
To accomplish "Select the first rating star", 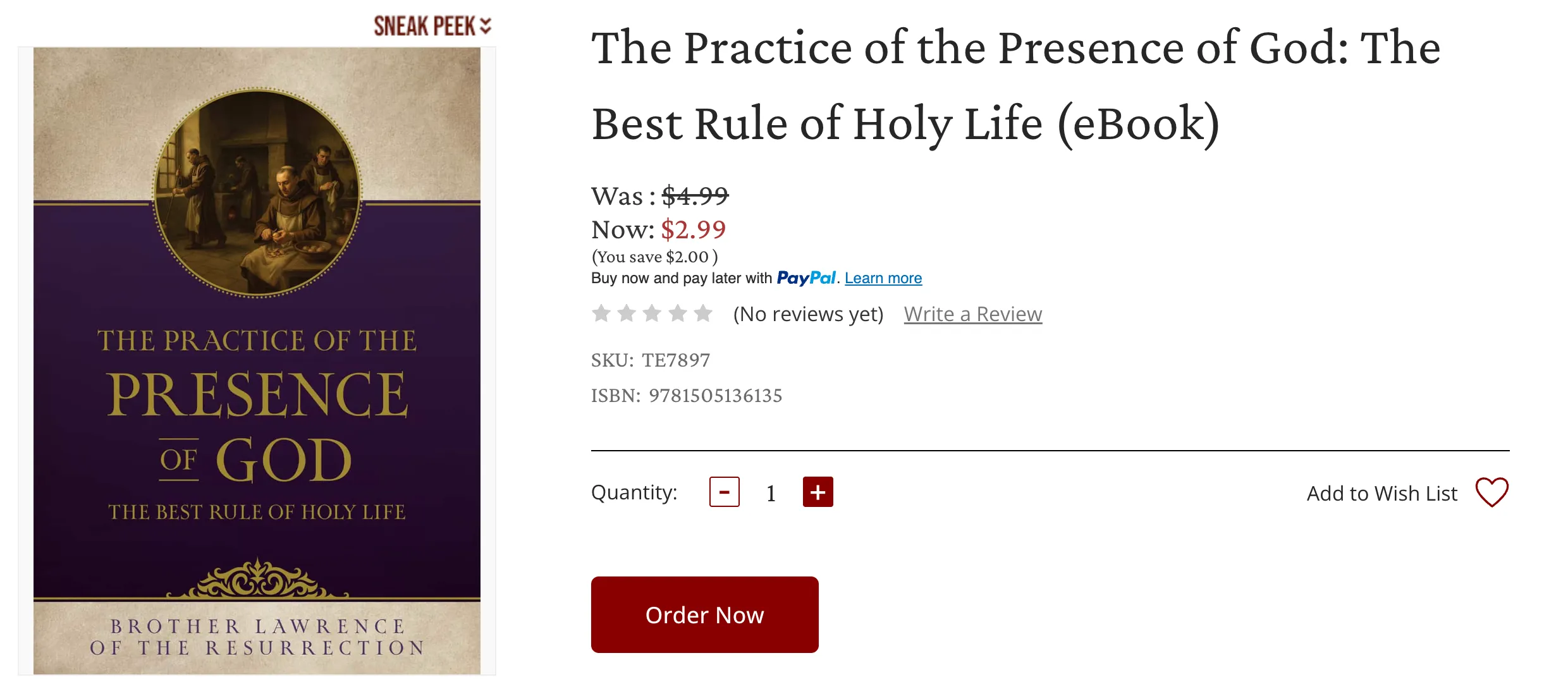I will [601, 313].
